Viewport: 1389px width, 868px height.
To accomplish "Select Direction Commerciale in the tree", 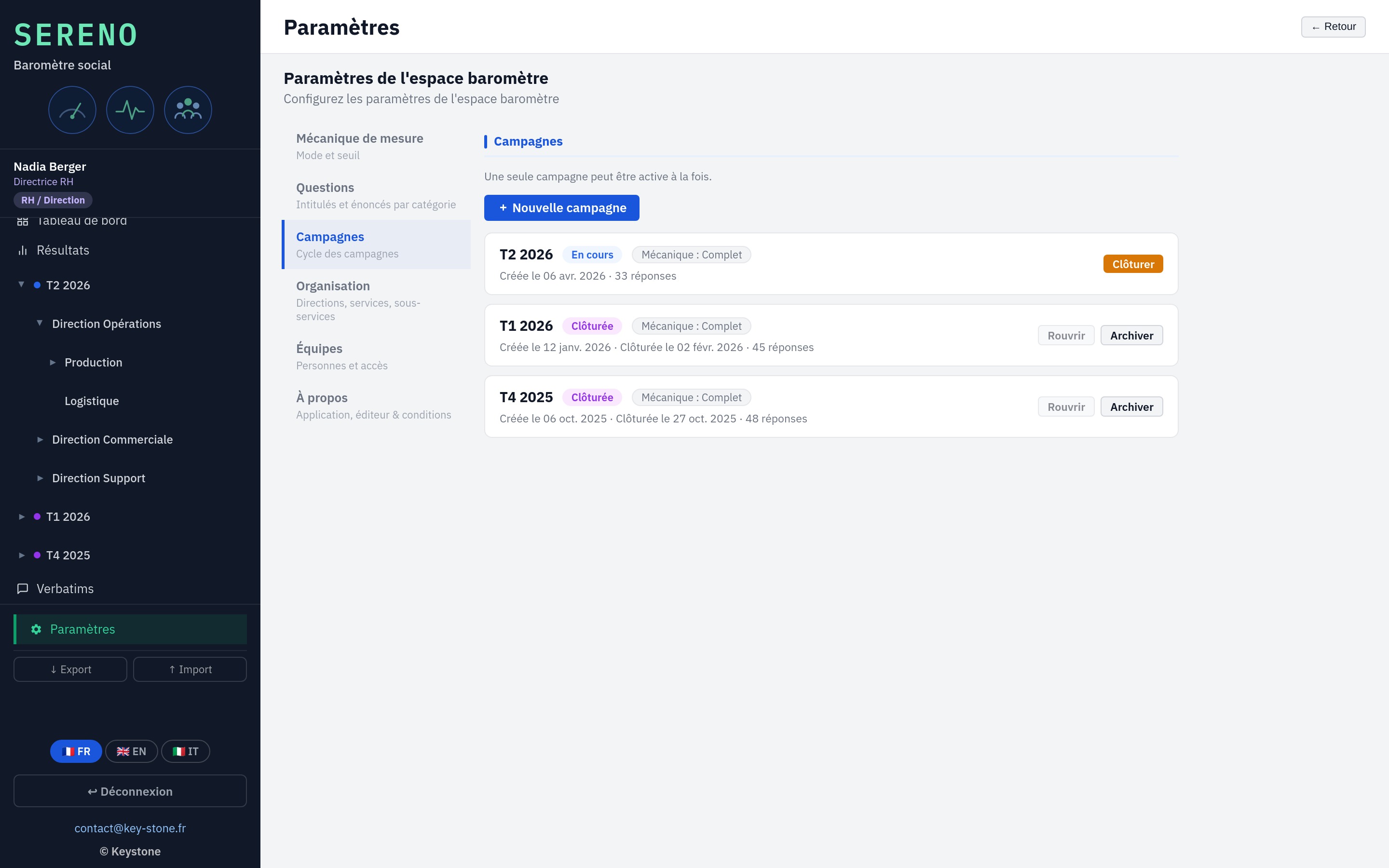I will point(112,440).
